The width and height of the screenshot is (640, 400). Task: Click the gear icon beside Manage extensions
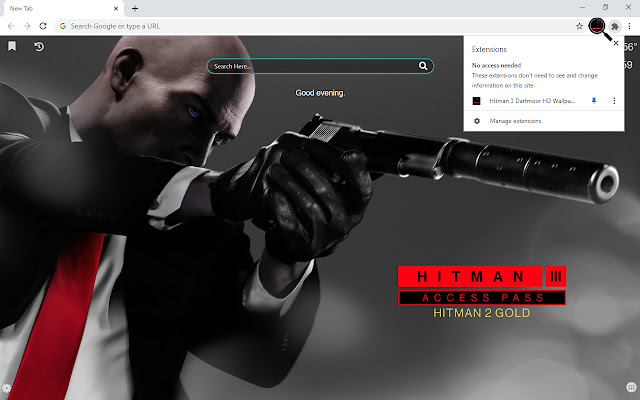point(476,121)
